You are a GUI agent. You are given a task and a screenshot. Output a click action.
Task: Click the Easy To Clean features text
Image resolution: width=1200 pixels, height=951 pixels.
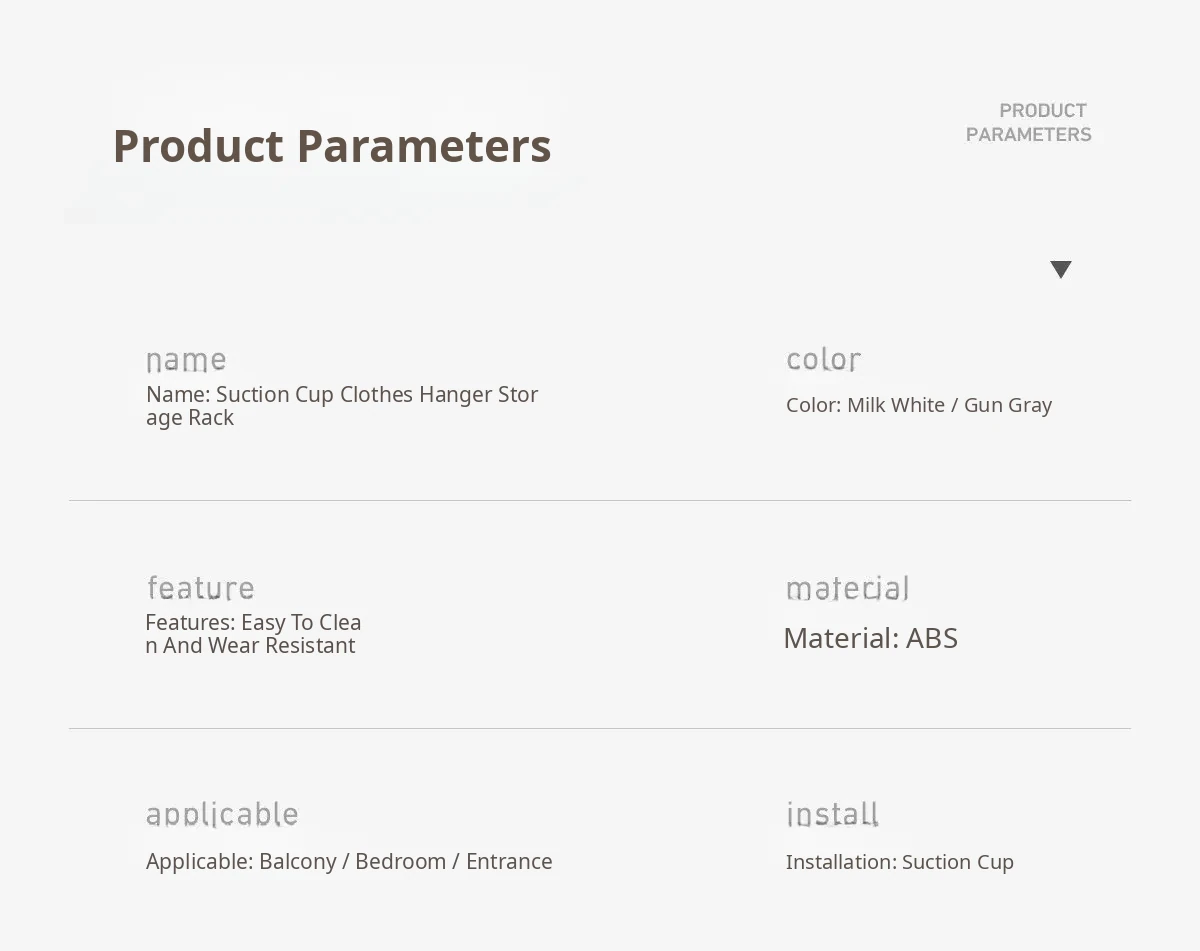click(x=253, y=634)
